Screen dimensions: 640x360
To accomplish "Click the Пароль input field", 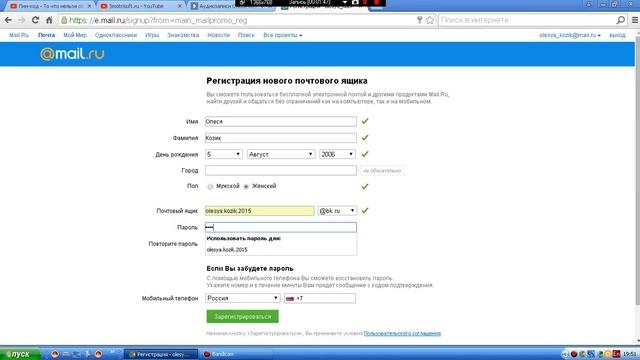I will tap(281, 227).
